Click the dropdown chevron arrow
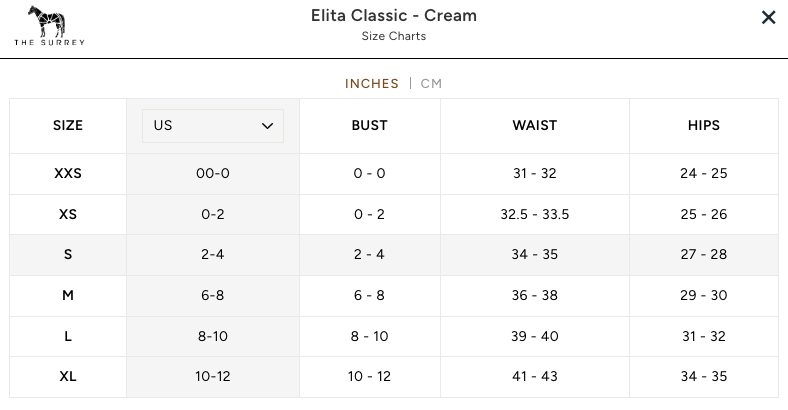Image resolution: width=788 pixels, height=410 pixels. click(x=267, y=126)
